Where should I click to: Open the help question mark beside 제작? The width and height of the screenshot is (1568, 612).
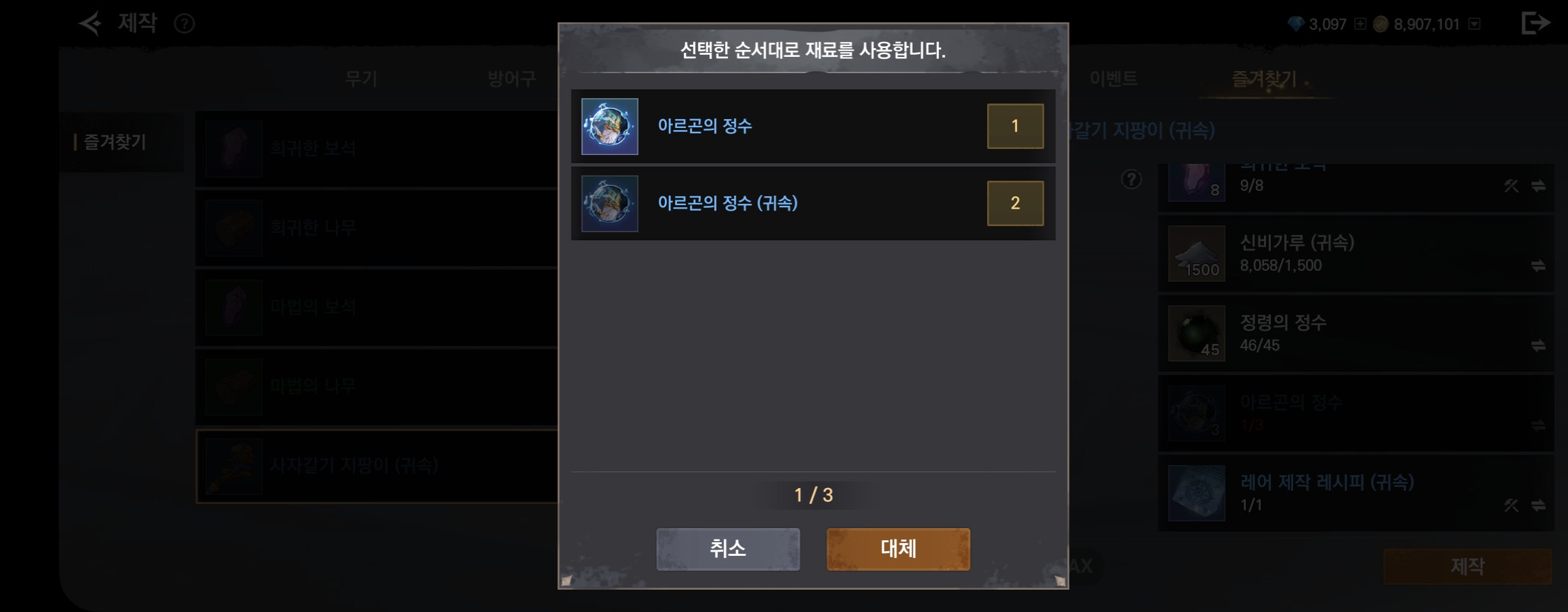[x=184, y=24]
